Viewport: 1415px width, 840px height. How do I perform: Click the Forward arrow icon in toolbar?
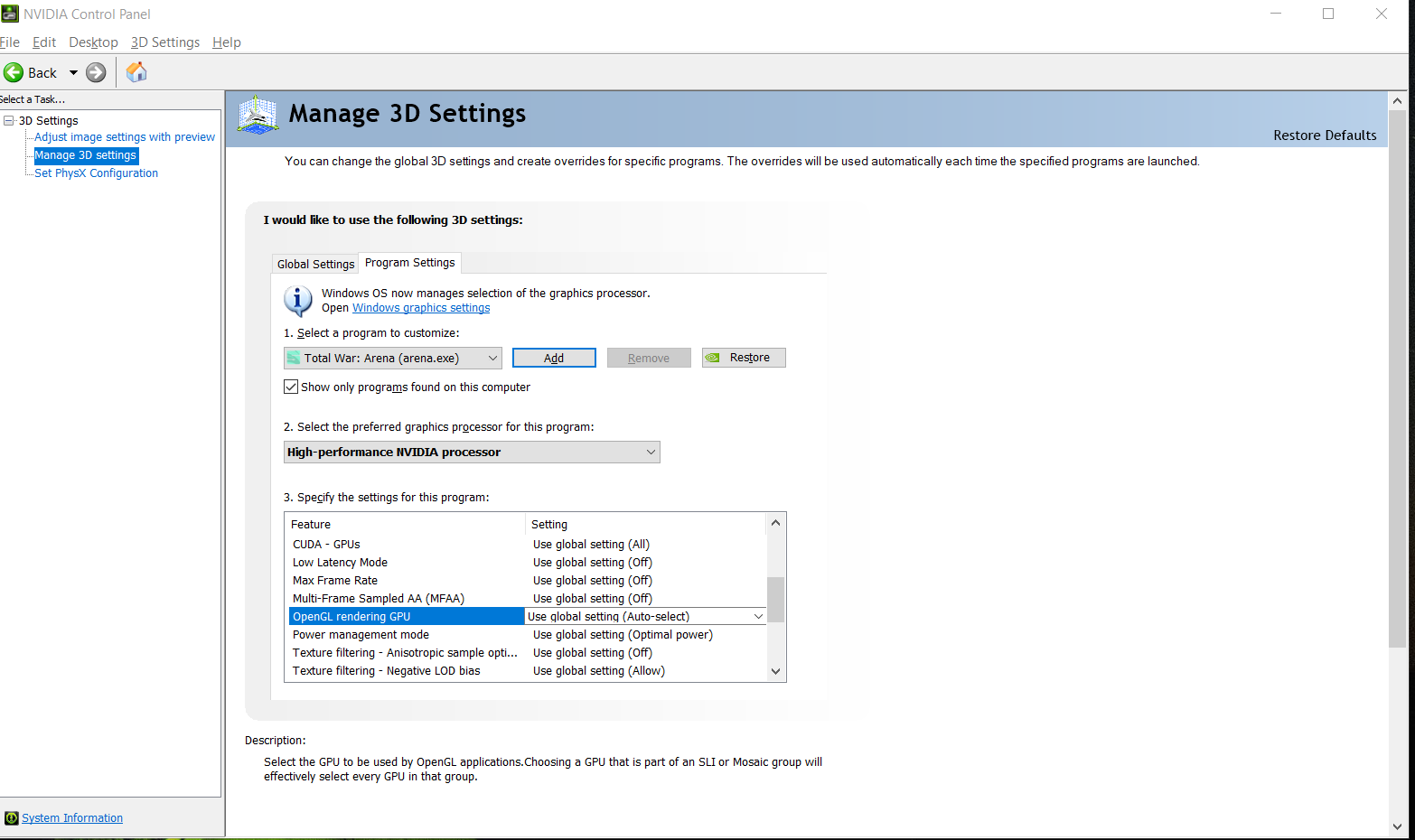click(x=96, y=73)
